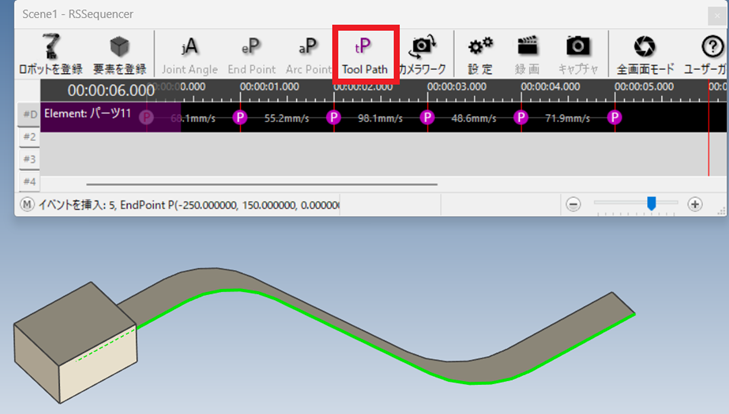Click the robot registration icon

[x=51, y=54]
